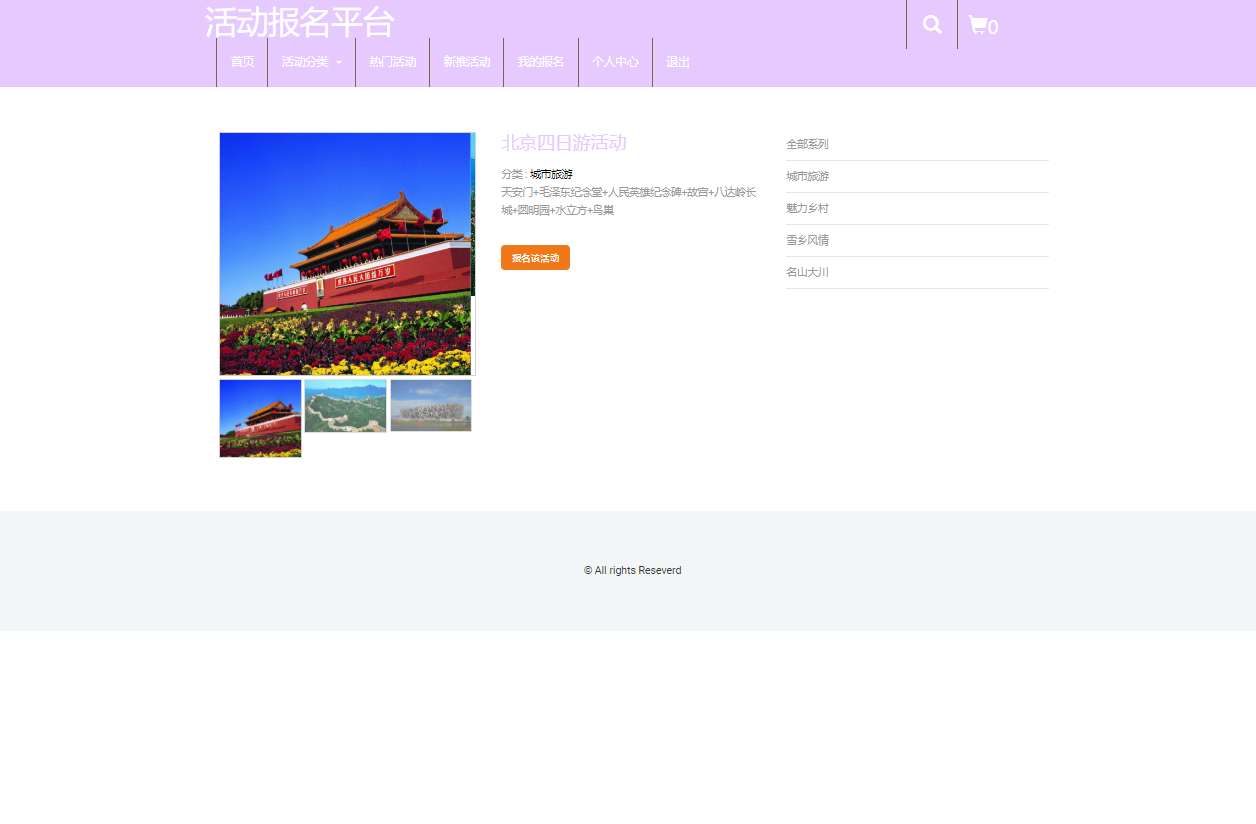This screenshot has height=824, width=1256.
Task: Click the large Tiananmen main image
Action: click(x=346, y=254)
